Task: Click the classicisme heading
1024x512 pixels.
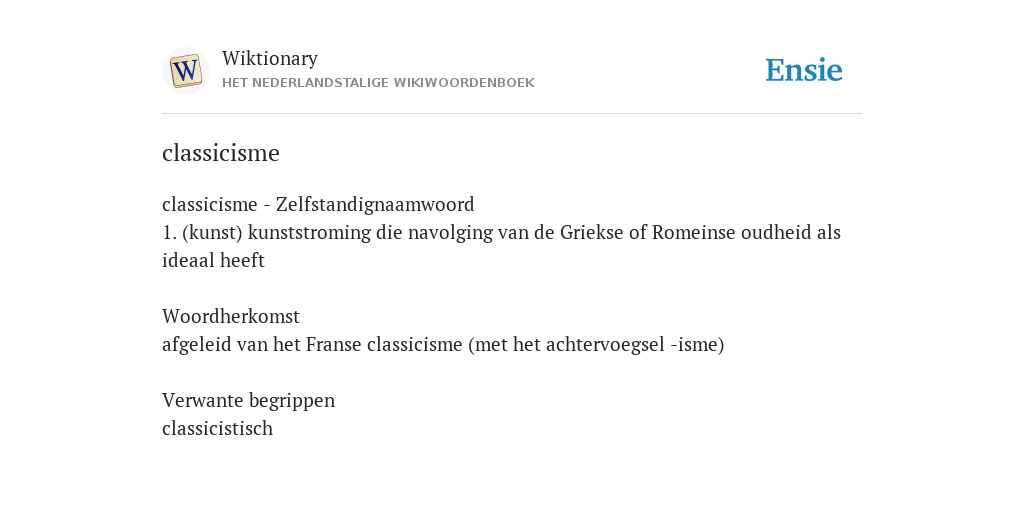Action: pyautogui.click(x=221, y=153)
